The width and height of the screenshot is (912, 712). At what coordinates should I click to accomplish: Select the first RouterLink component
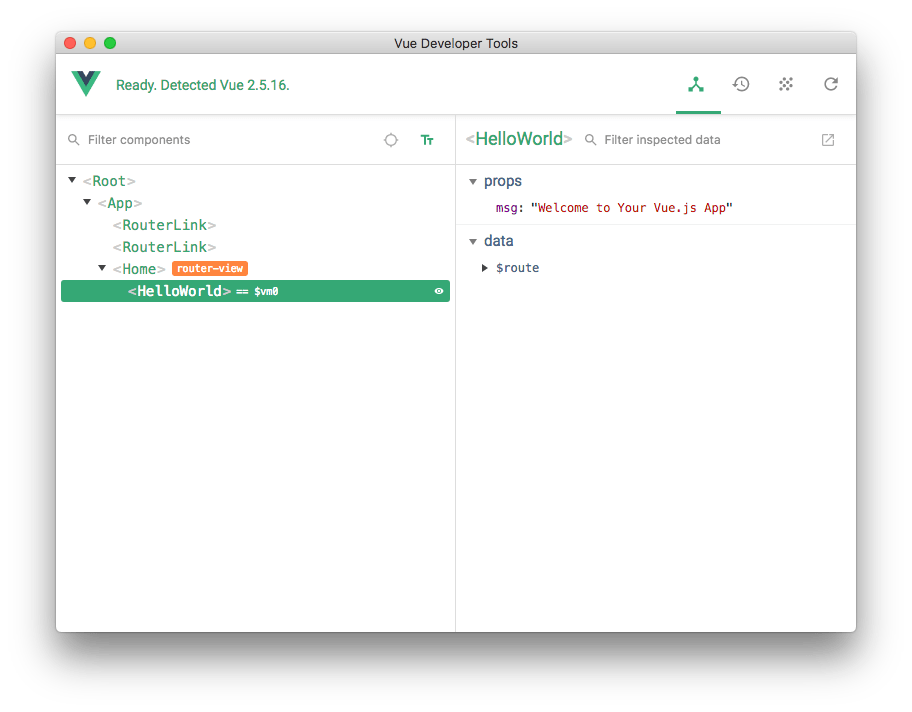(x=162, y=225)
